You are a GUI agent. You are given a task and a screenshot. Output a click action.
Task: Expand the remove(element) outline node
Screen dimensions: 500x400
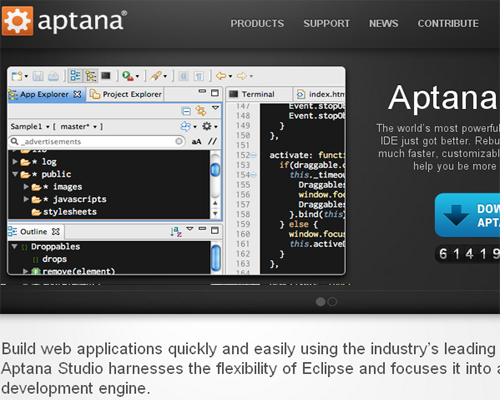tap(25, 271)
